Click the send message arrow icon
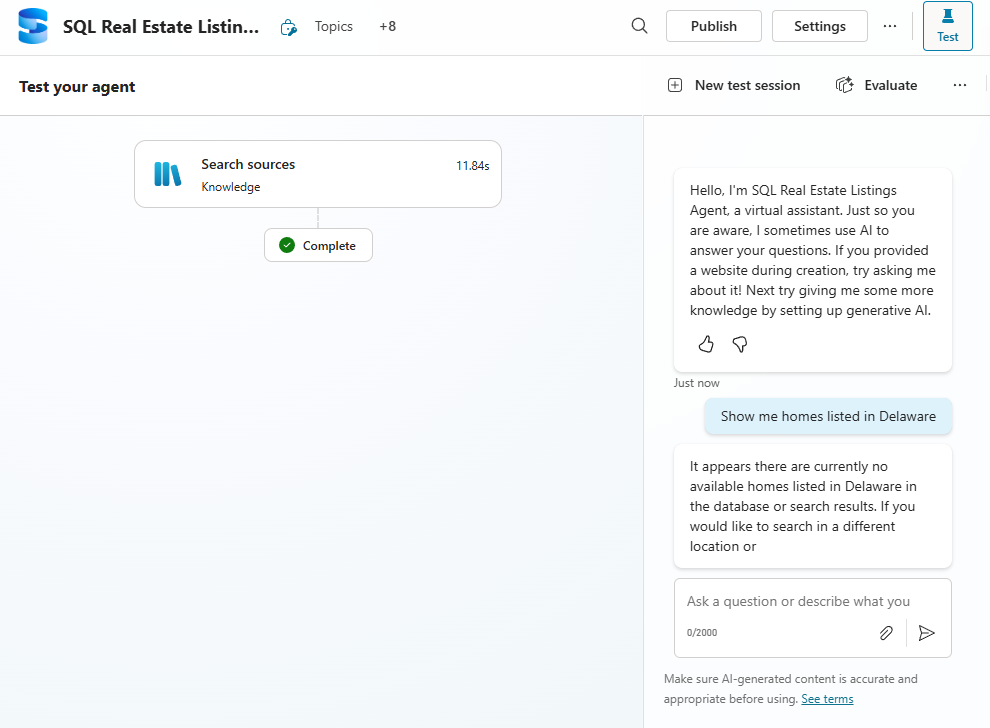The image size is (990, 728). point(927,632)
